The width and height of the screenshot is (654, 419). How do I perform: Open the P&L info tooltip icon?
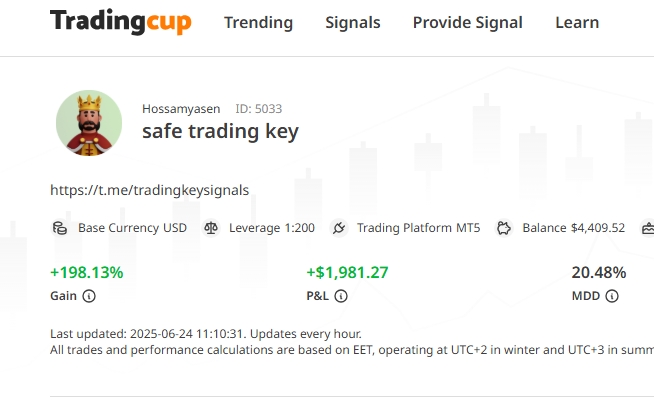click(341, 296)
